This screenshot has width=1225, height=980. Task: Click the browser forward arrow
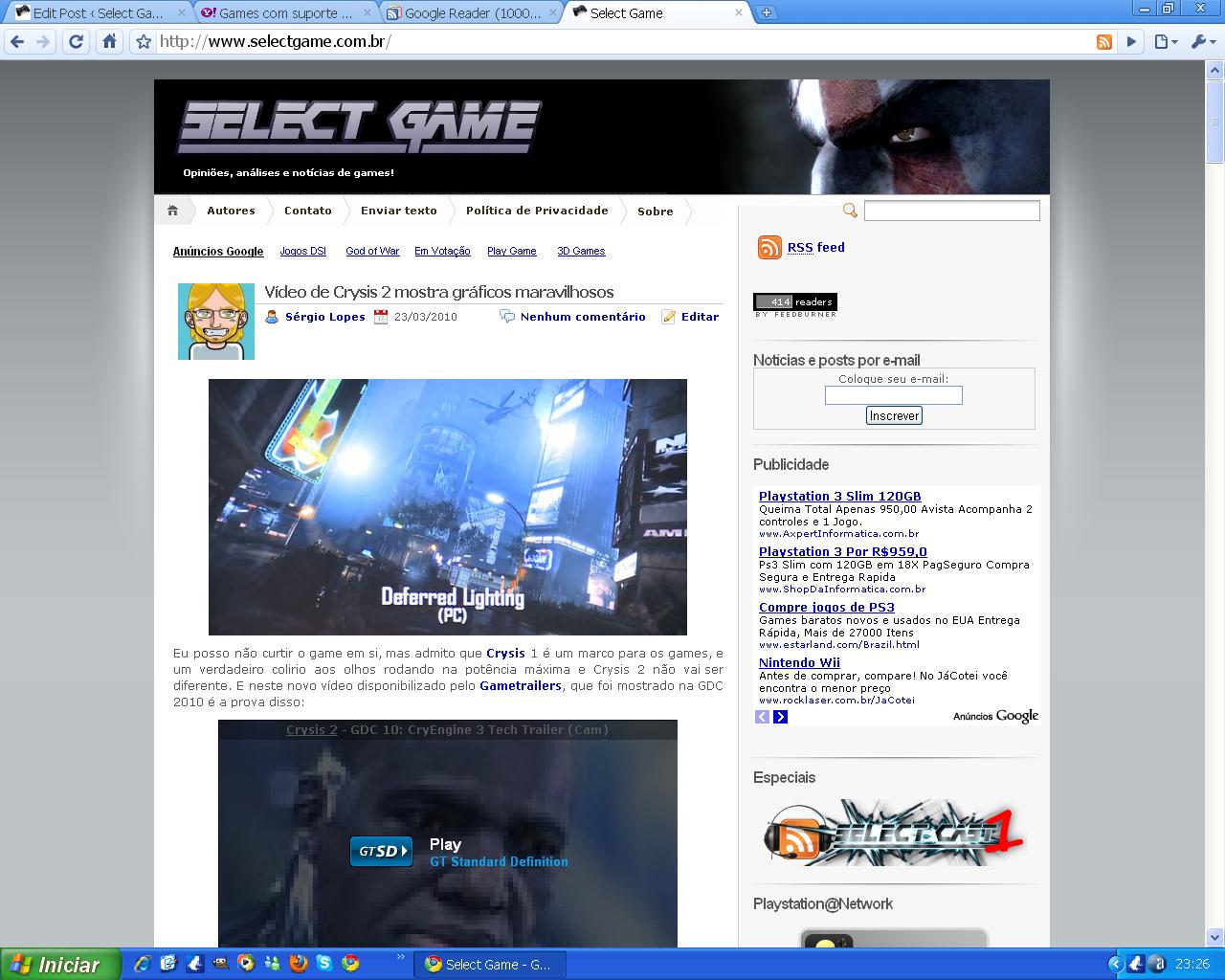coord(44,41)
